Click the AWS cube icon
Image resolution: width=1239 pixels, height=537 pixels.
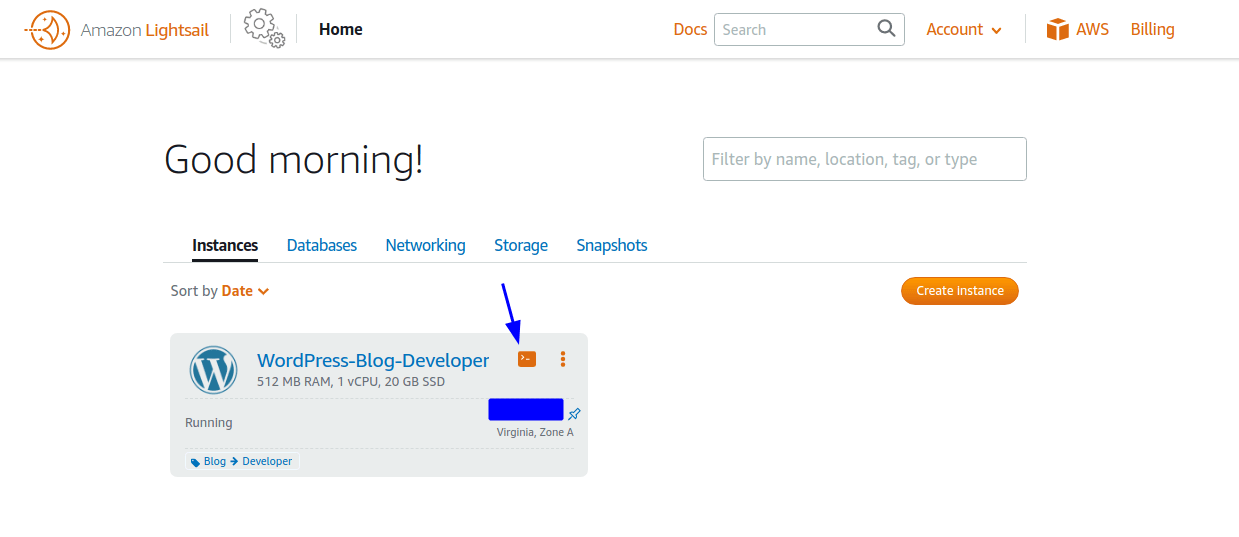(1058, 29)
